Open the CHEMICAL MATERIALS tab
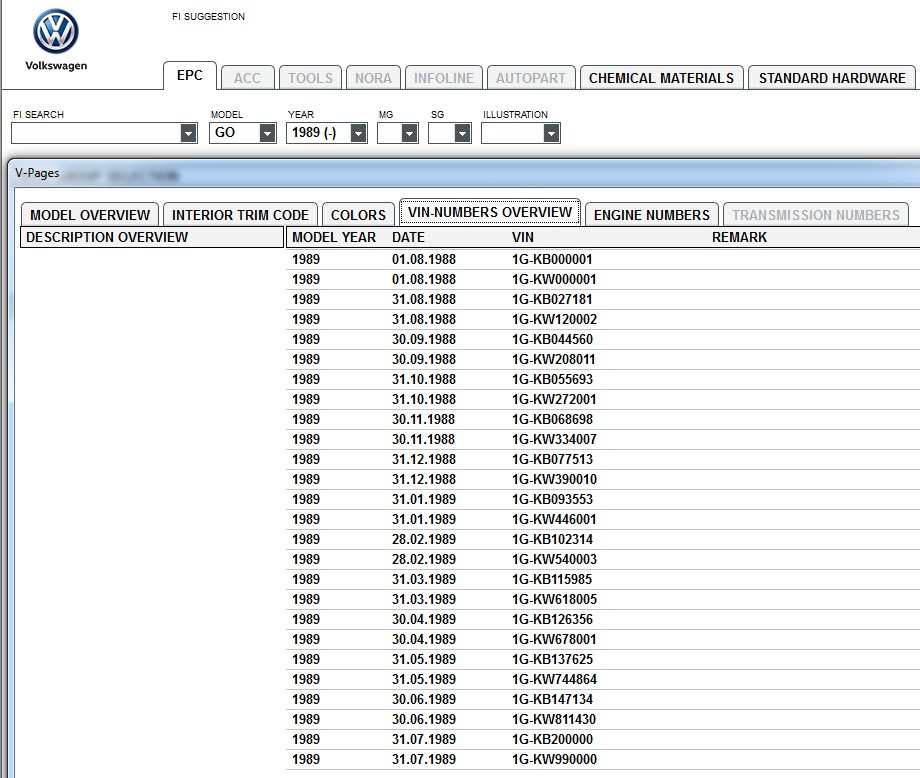This screenshot has width=920, height=778. pyautogui.click(x=661, y=78)
